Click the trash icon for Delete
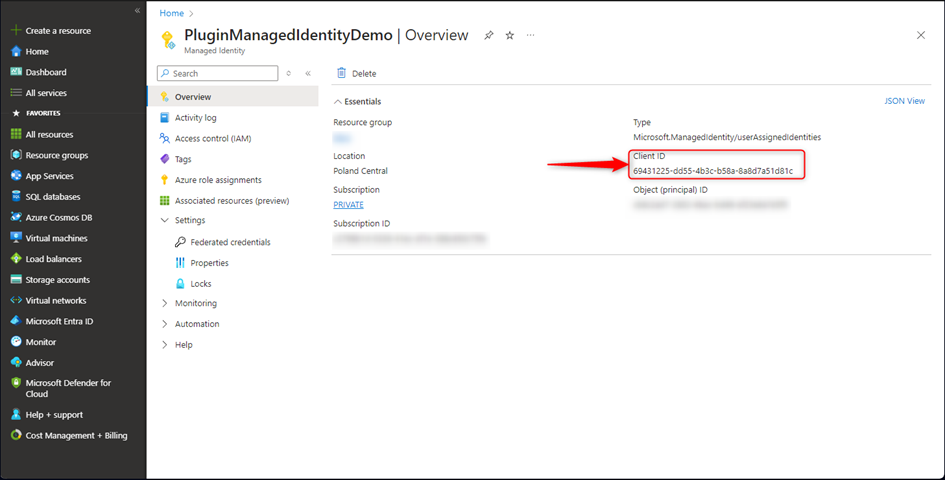 pos(342,73)
